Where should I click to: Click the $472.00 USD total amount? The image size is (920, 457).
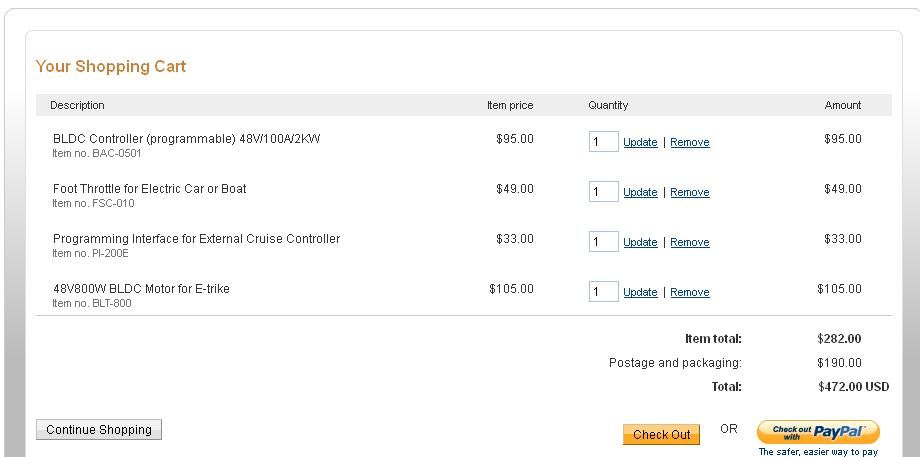tap(853, 387)
